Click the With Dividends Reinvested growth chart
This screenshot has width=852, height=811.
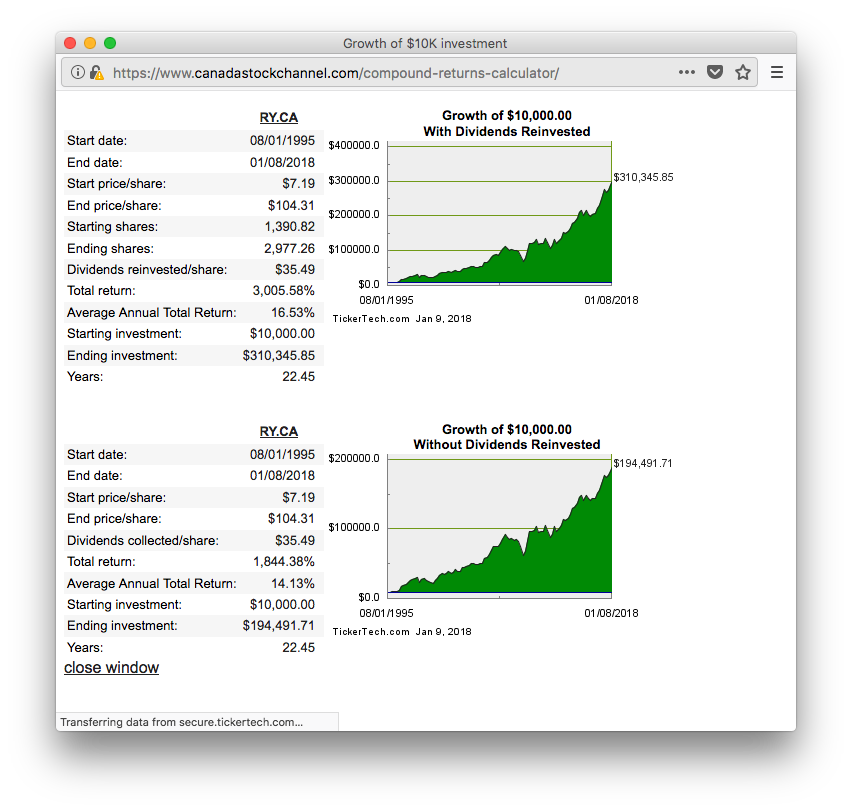coord(499,213)
